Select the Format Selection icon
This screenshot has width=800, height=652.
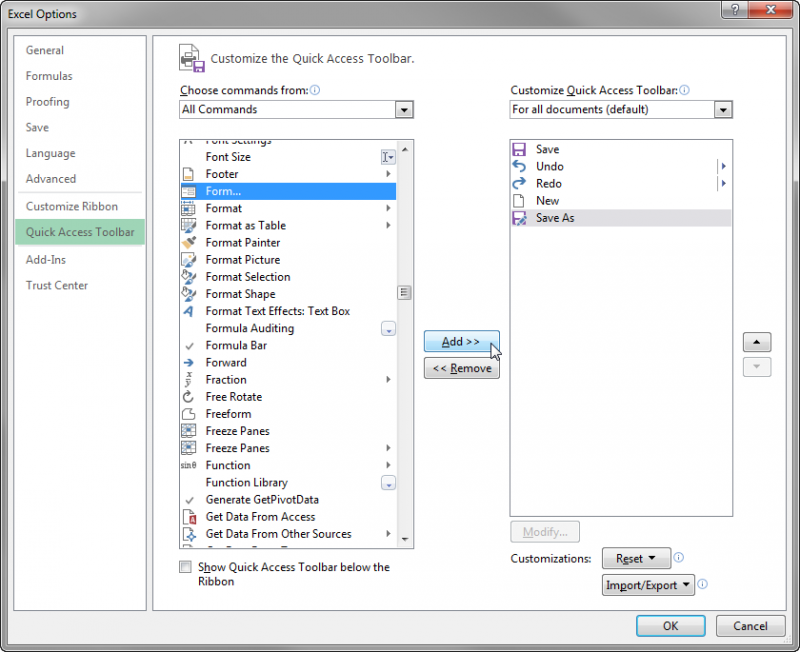[188, 277]
